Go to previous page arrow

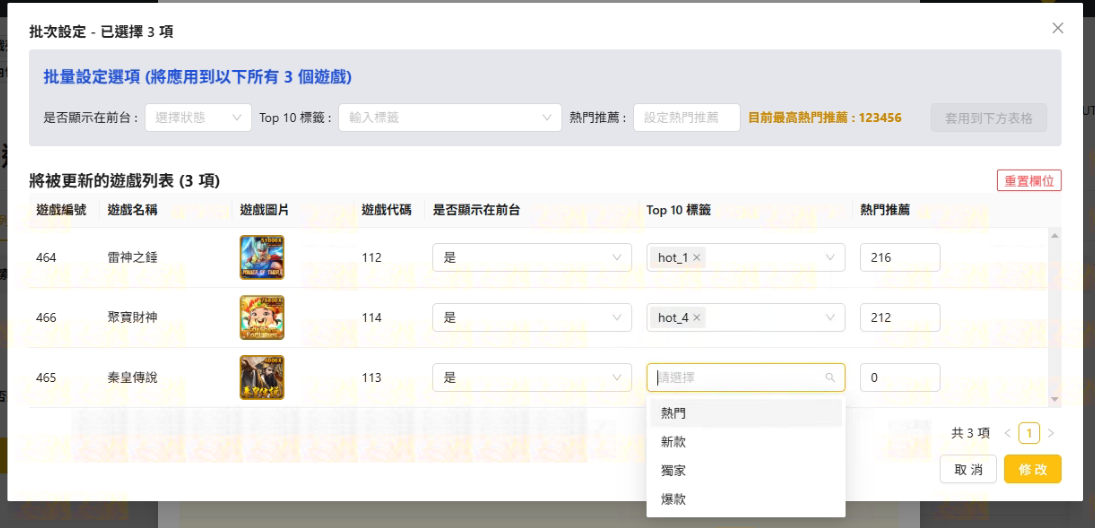1007,433
